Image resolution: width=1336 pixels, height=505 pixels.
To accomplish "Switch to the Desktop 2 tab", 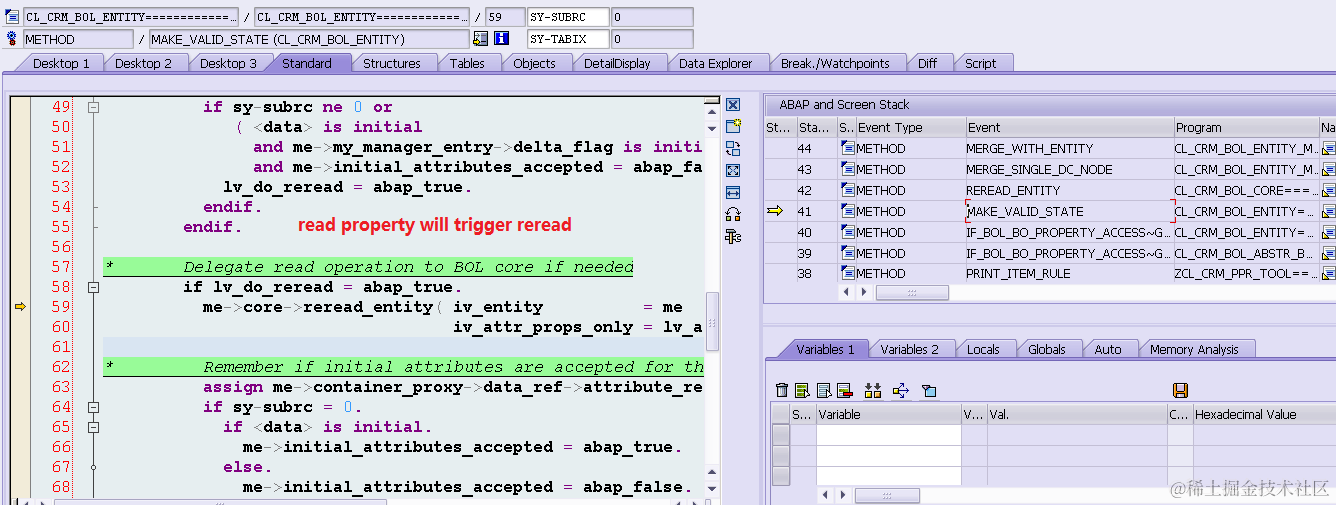I will tap(143, 63).
